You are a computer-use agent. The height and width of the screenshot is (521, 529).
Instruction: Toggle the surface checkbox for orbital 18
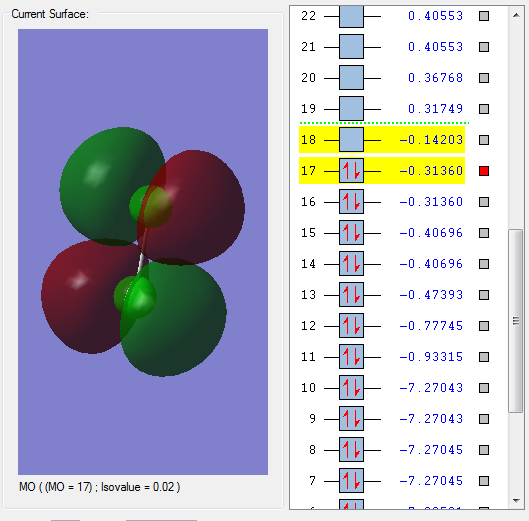pyautogui.click(x=484, y=140)
